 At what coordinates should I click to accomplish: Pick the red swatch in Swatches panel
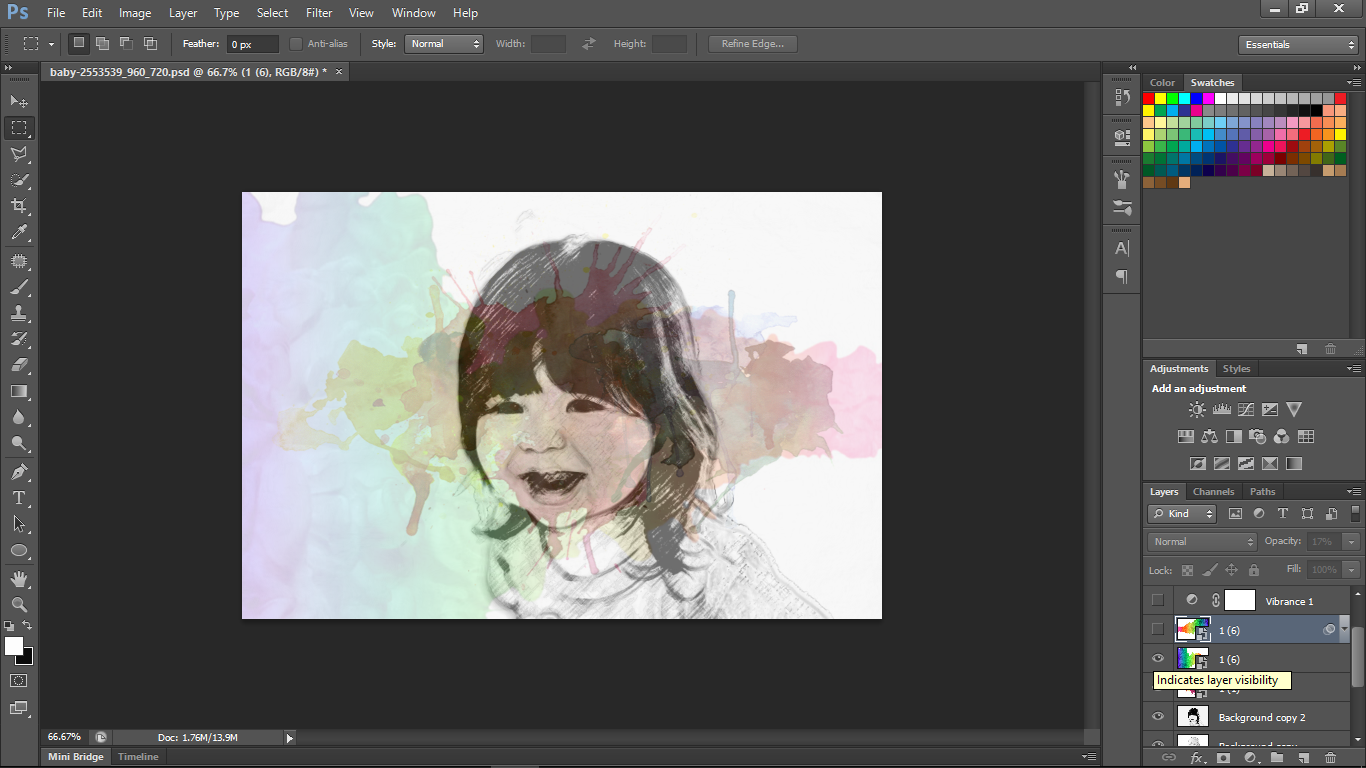(x=1149, y=98)
